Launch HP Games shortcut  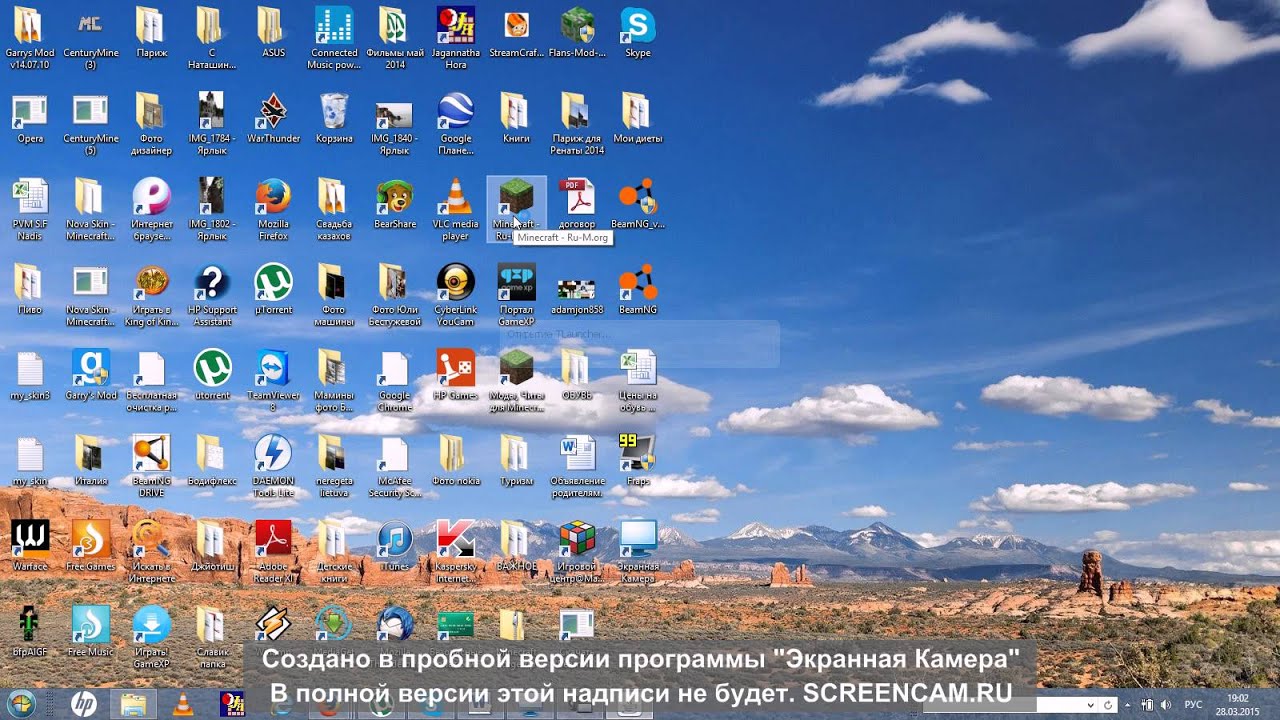click(455, 375)
